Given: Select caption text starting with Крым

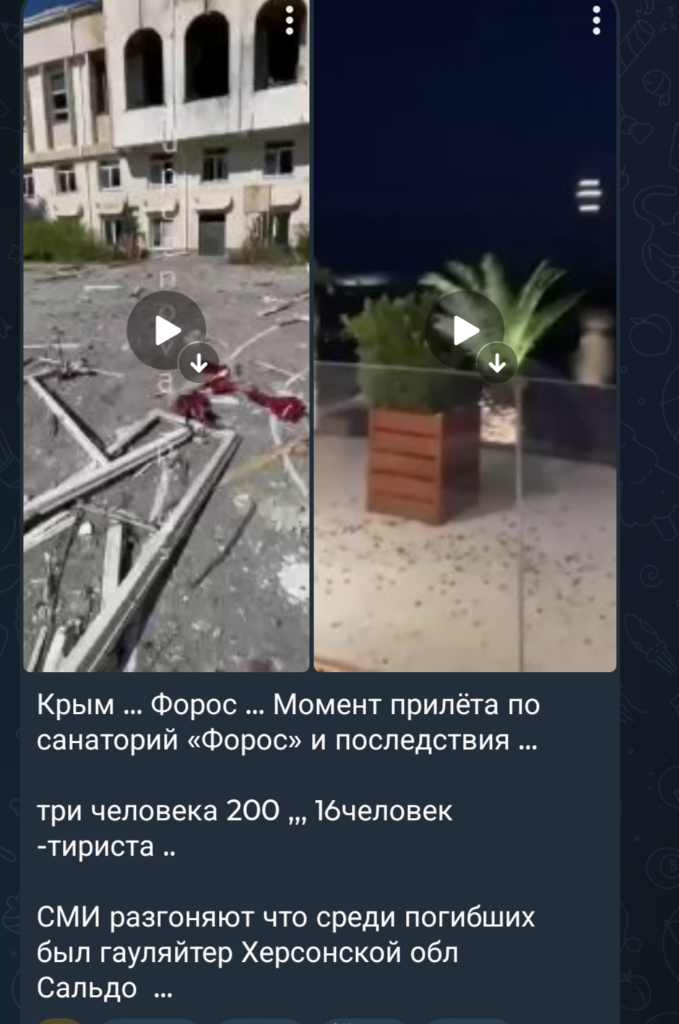Looking at the screenshot, I should pyautogui.click(x=288, y=722).
